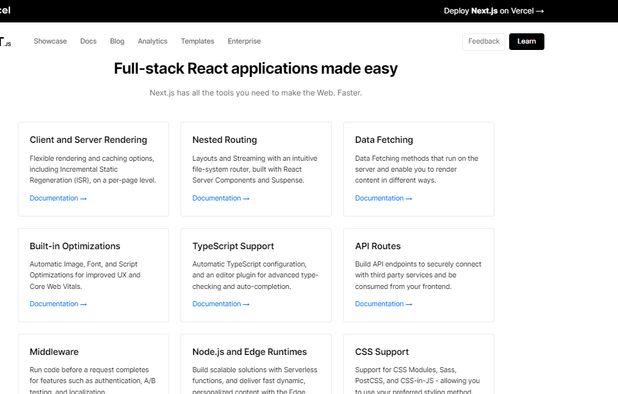
Task: Open the Client and Server Rendering documentation
Action: pos(58,198)
